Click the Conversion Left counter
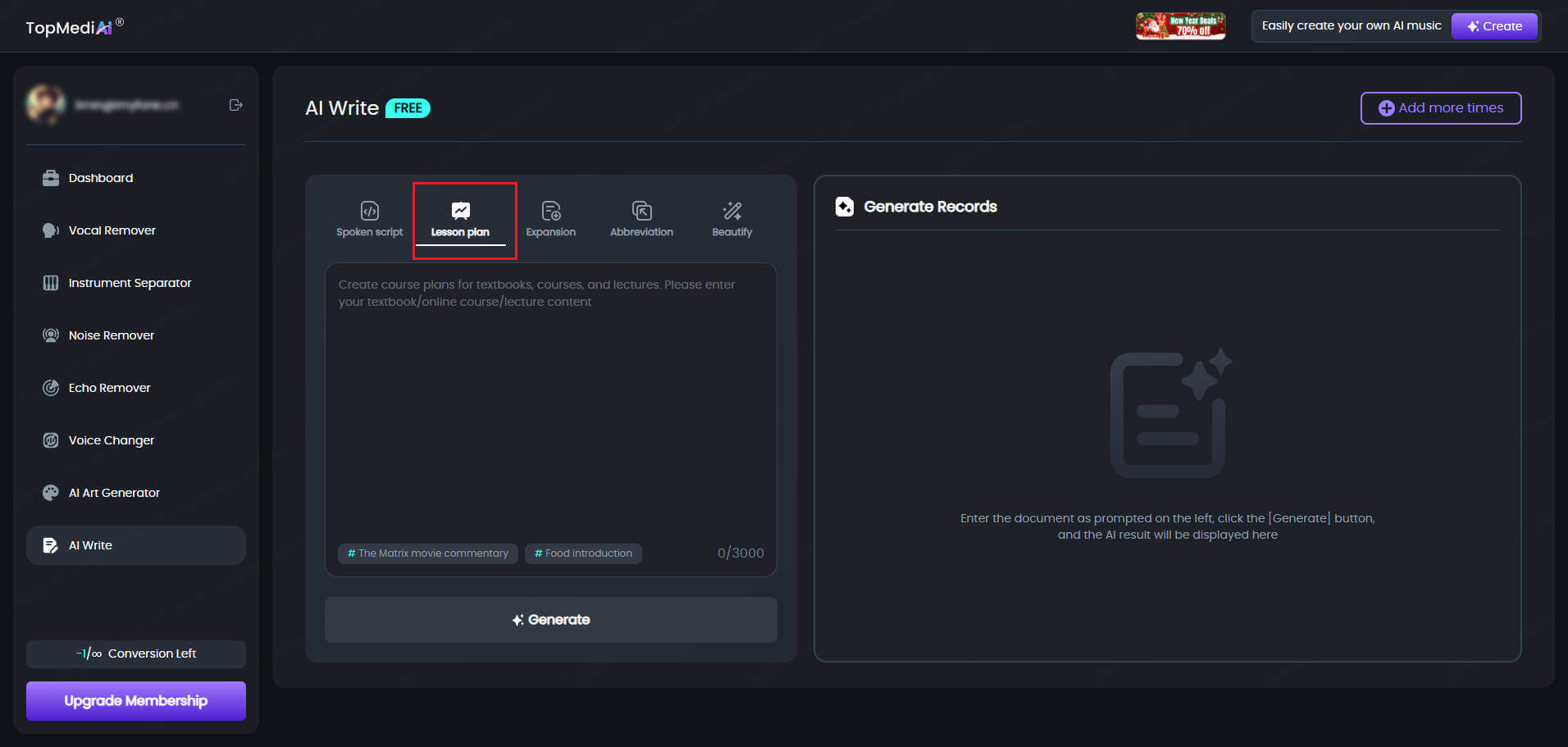The height and width of the screenshot is (747, 1568). pos(136,654)
